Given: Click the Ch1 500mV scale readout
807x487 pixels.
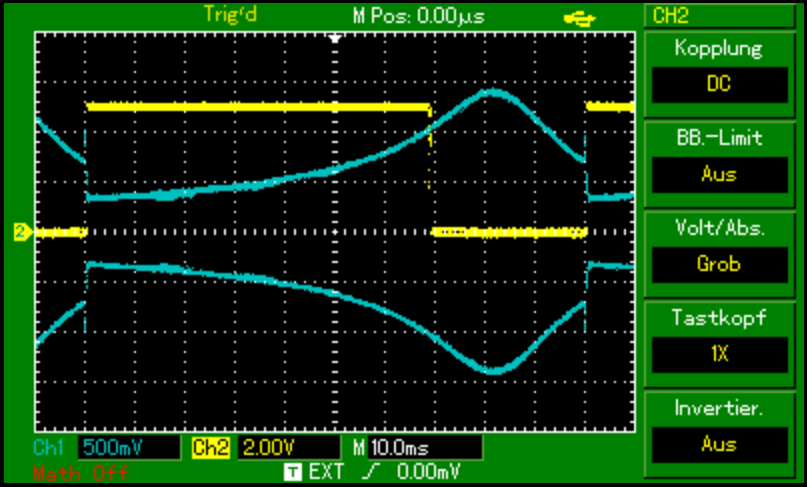Looking at the screenshot, I should [128, 447].
